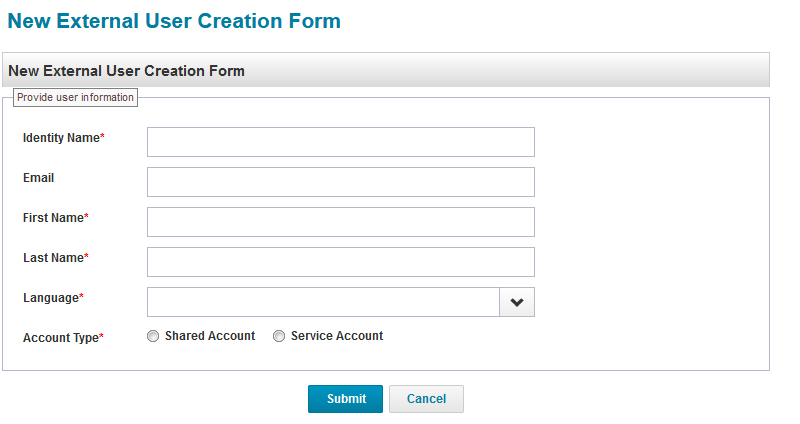Click into the First Name field
This screenshot has height=424, width=800.
340,222
